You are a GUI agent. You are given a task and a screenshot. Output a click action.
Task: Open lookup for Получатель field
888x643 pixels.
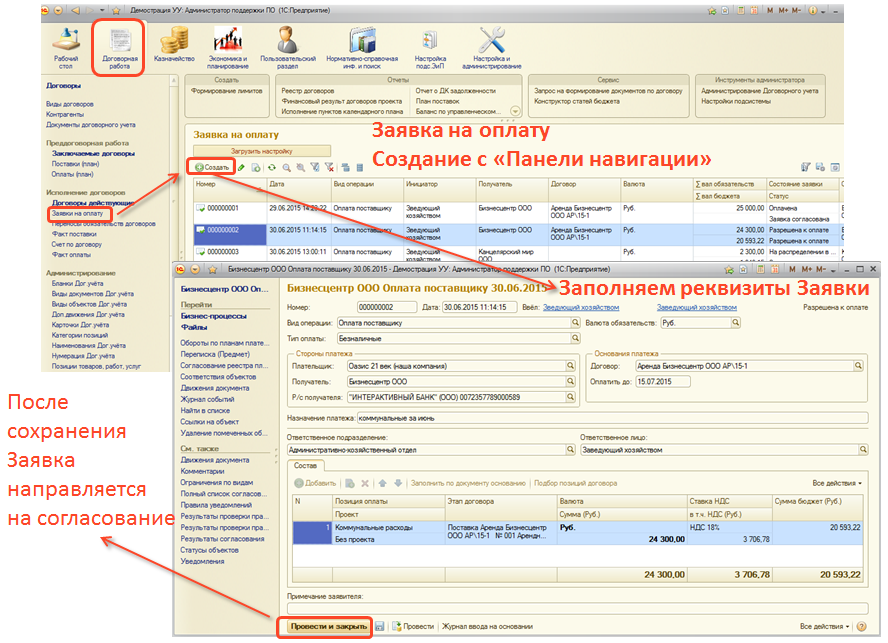point(575,381)
